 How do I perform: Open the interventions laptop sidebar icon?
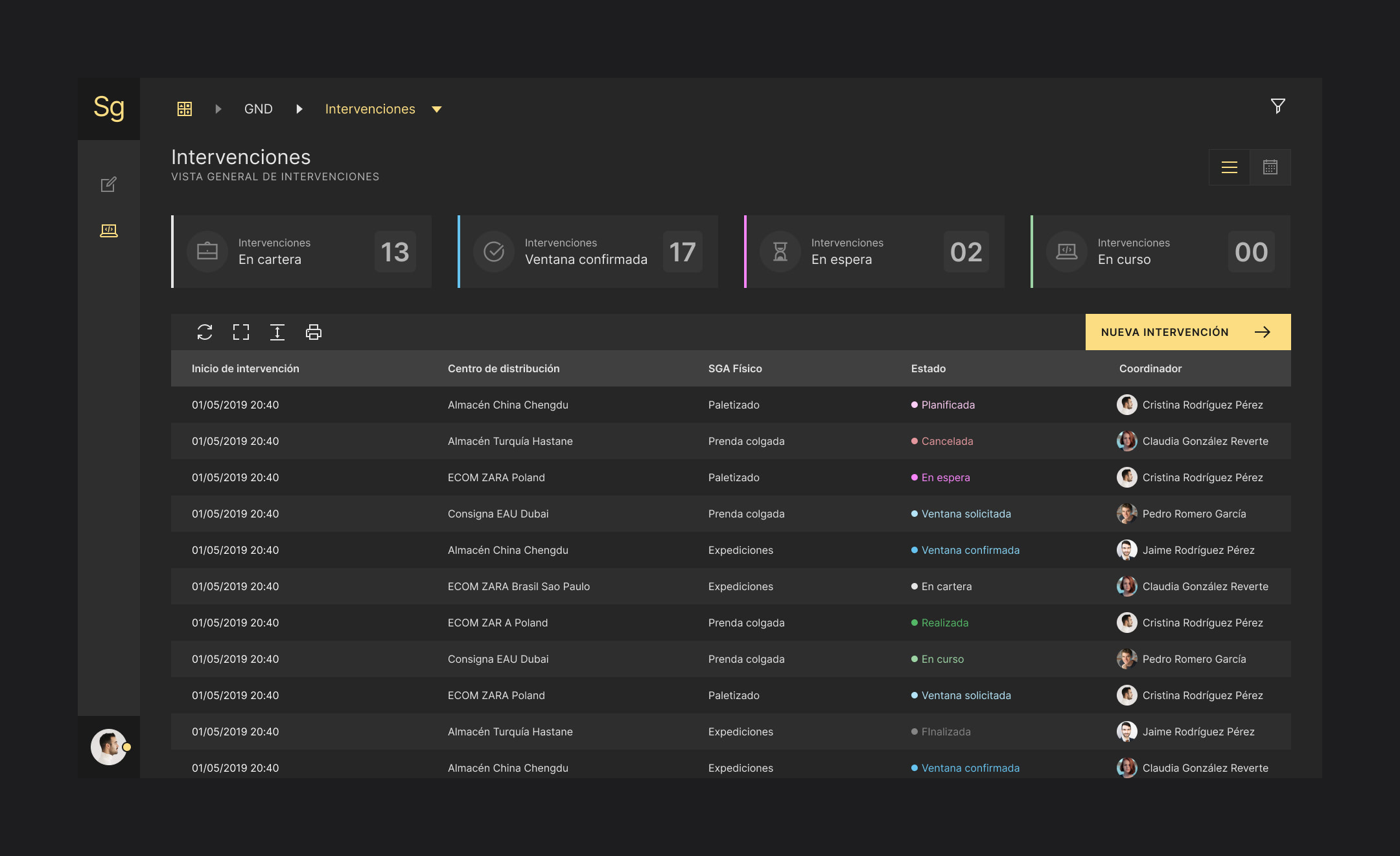[x=109, y=230]
